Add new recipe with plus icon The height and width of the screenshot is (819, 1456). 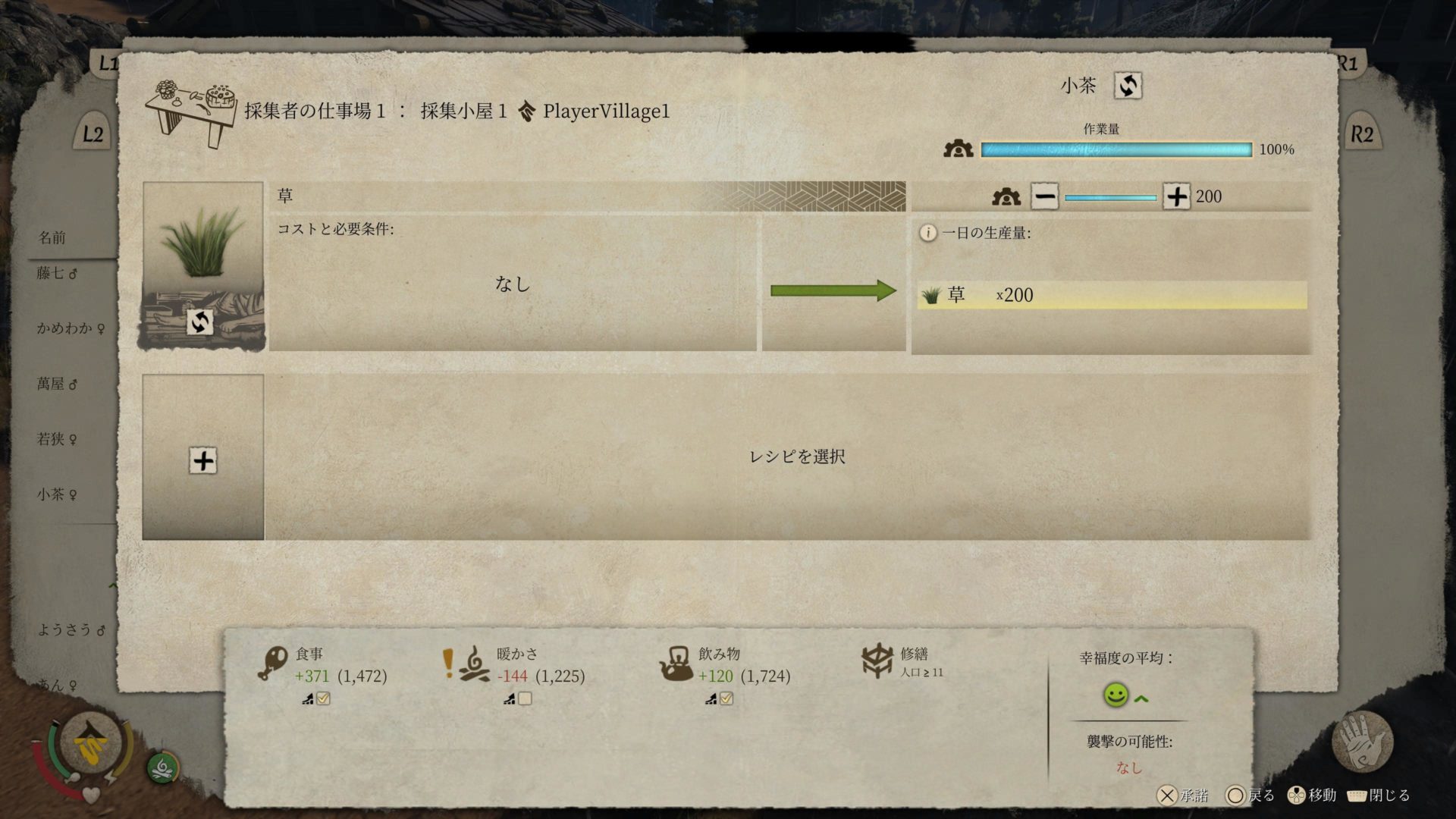click(x=203, y=460)
